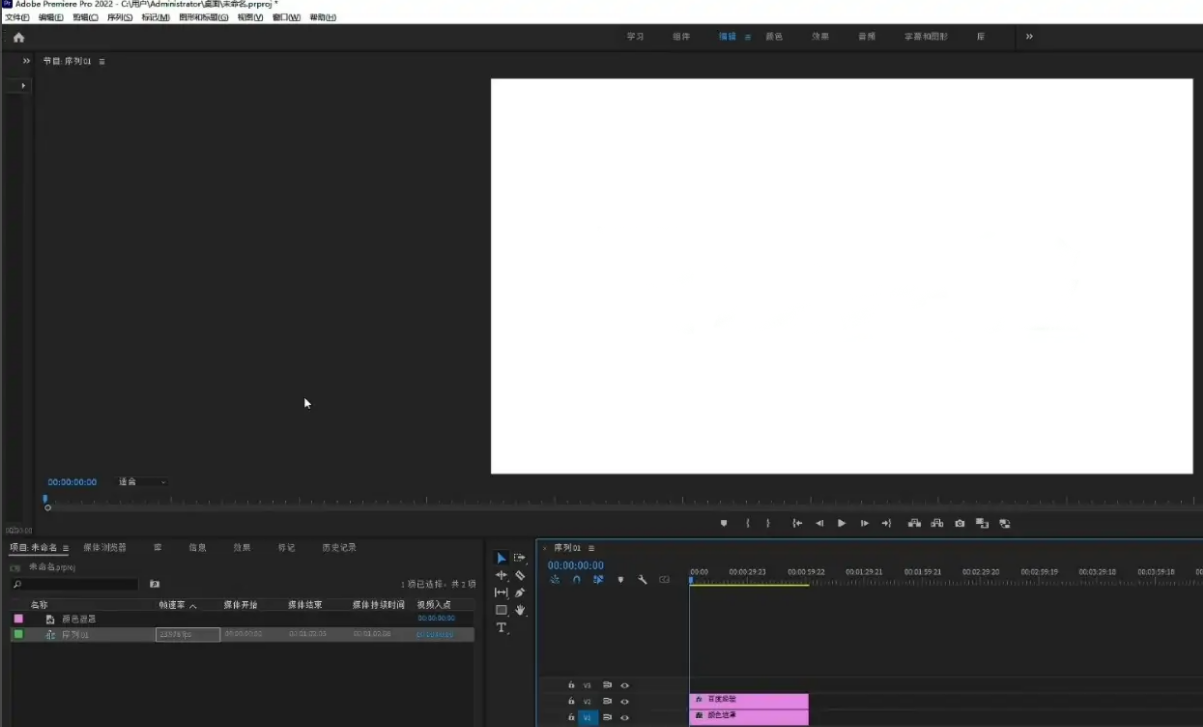Select the Track Select Forward tool
This screenshot has width=1203, height=727.
[x=520, y=558]
